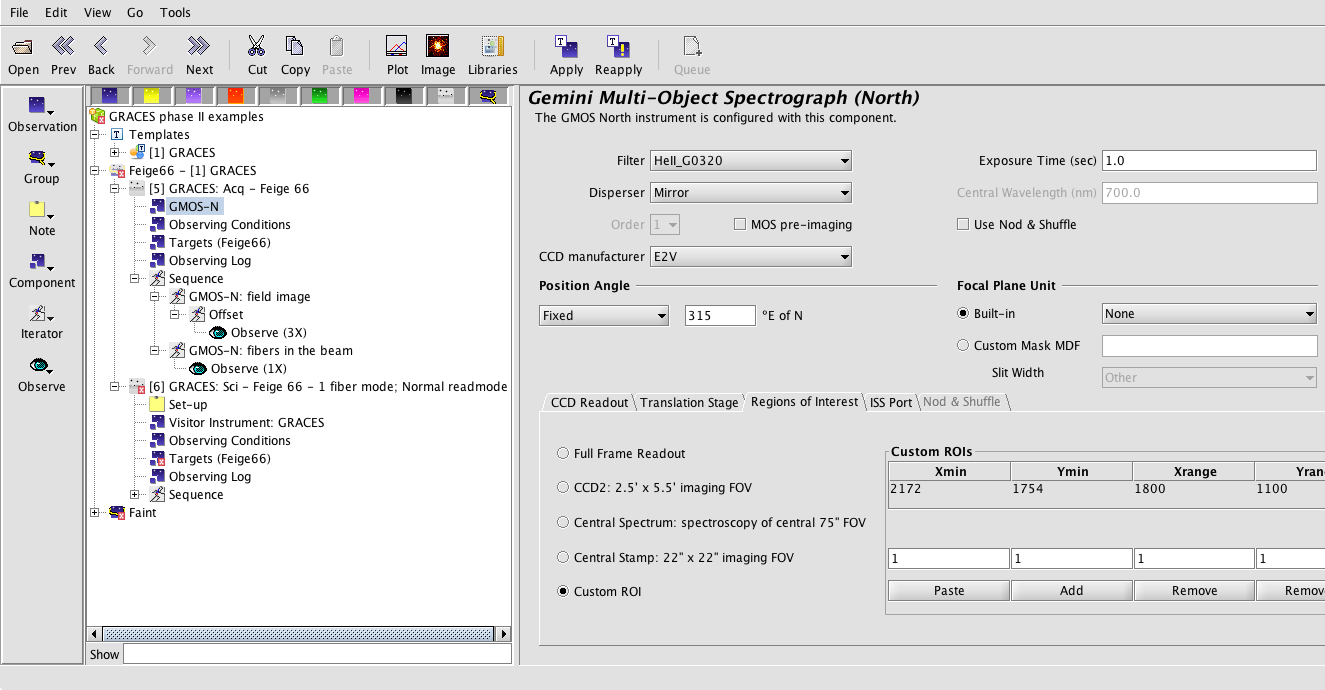Select the Custom Mask MDF radio
Viewport: 1325px width, 690px height.
click(963, 345)
